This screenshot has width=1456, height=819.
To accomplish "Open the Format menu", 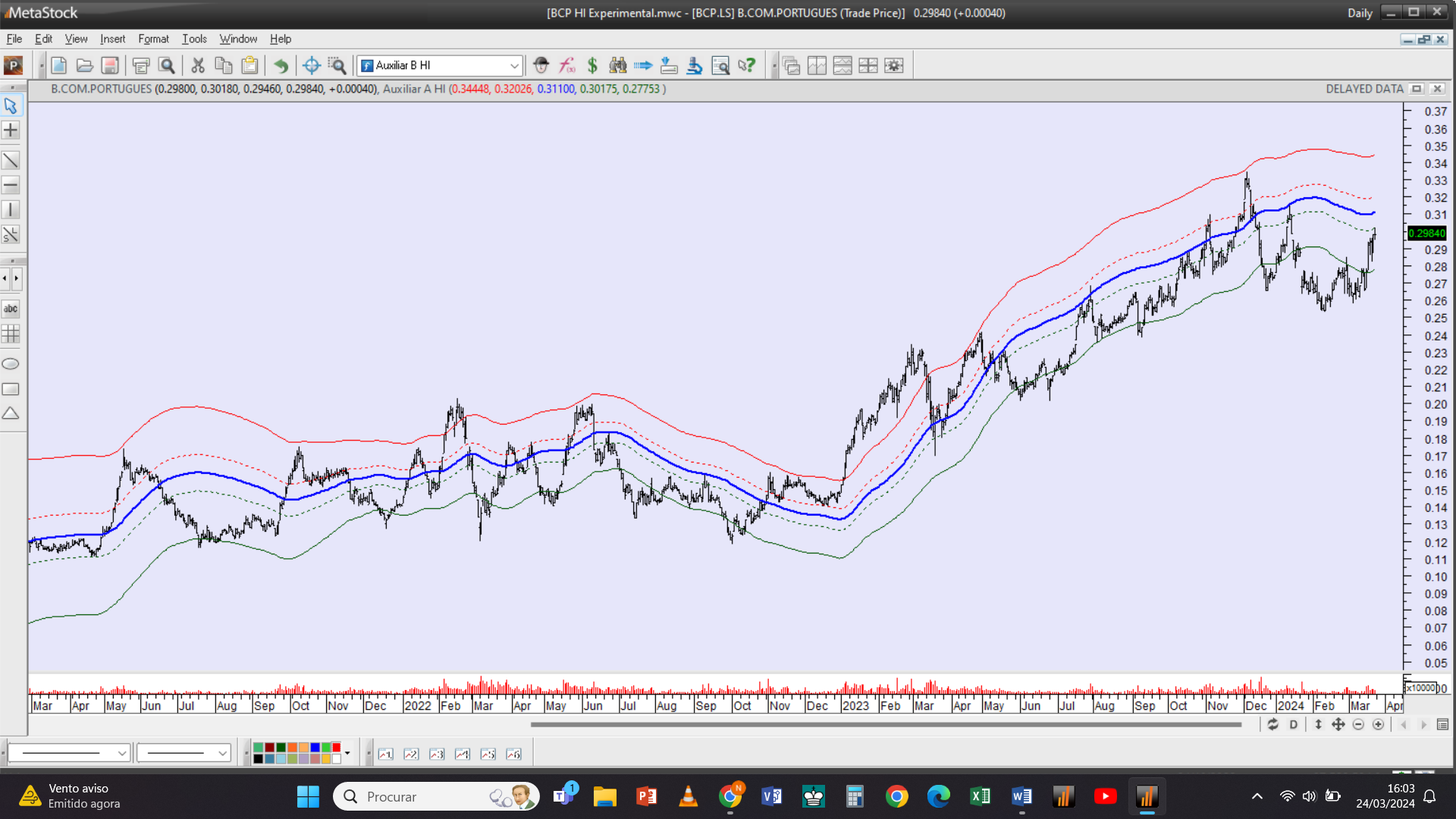I will [153, 39].
